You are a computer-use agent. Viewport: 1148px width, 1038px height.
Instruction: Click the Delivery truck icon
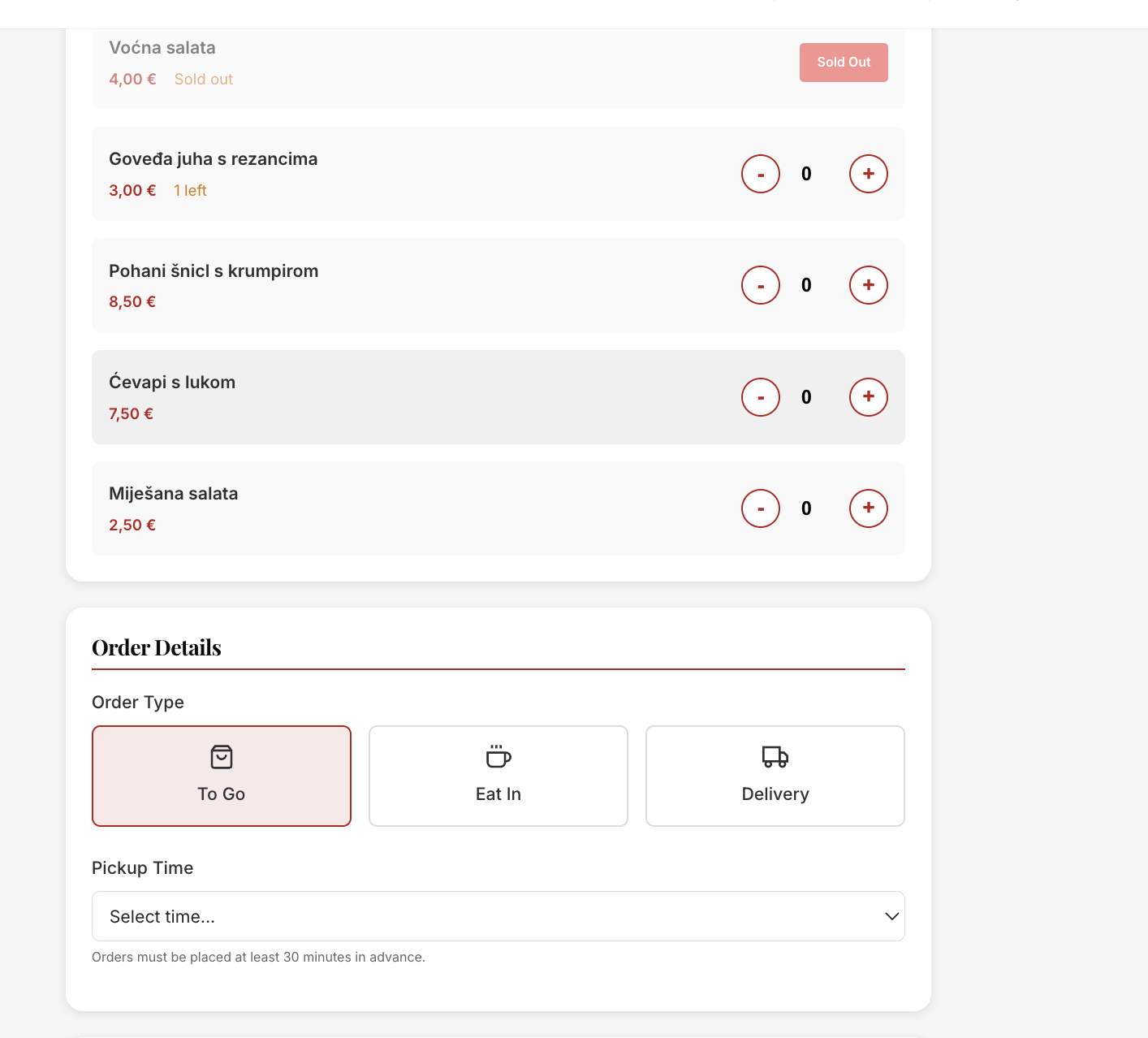coord(775,757)
